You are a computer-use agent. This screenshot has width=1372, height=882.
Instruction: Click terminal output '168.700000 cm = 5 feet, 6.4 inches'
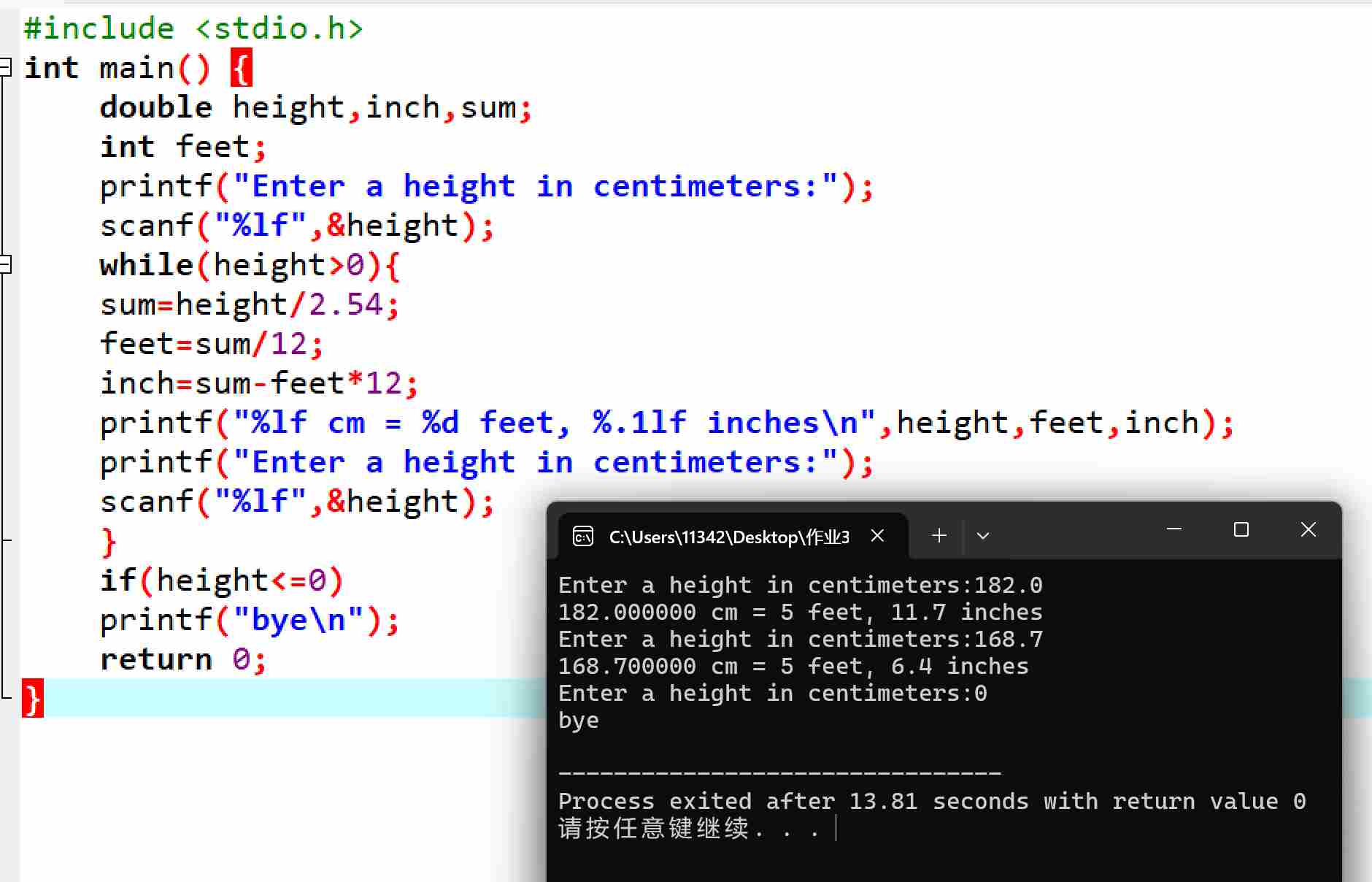coord(793,666)
